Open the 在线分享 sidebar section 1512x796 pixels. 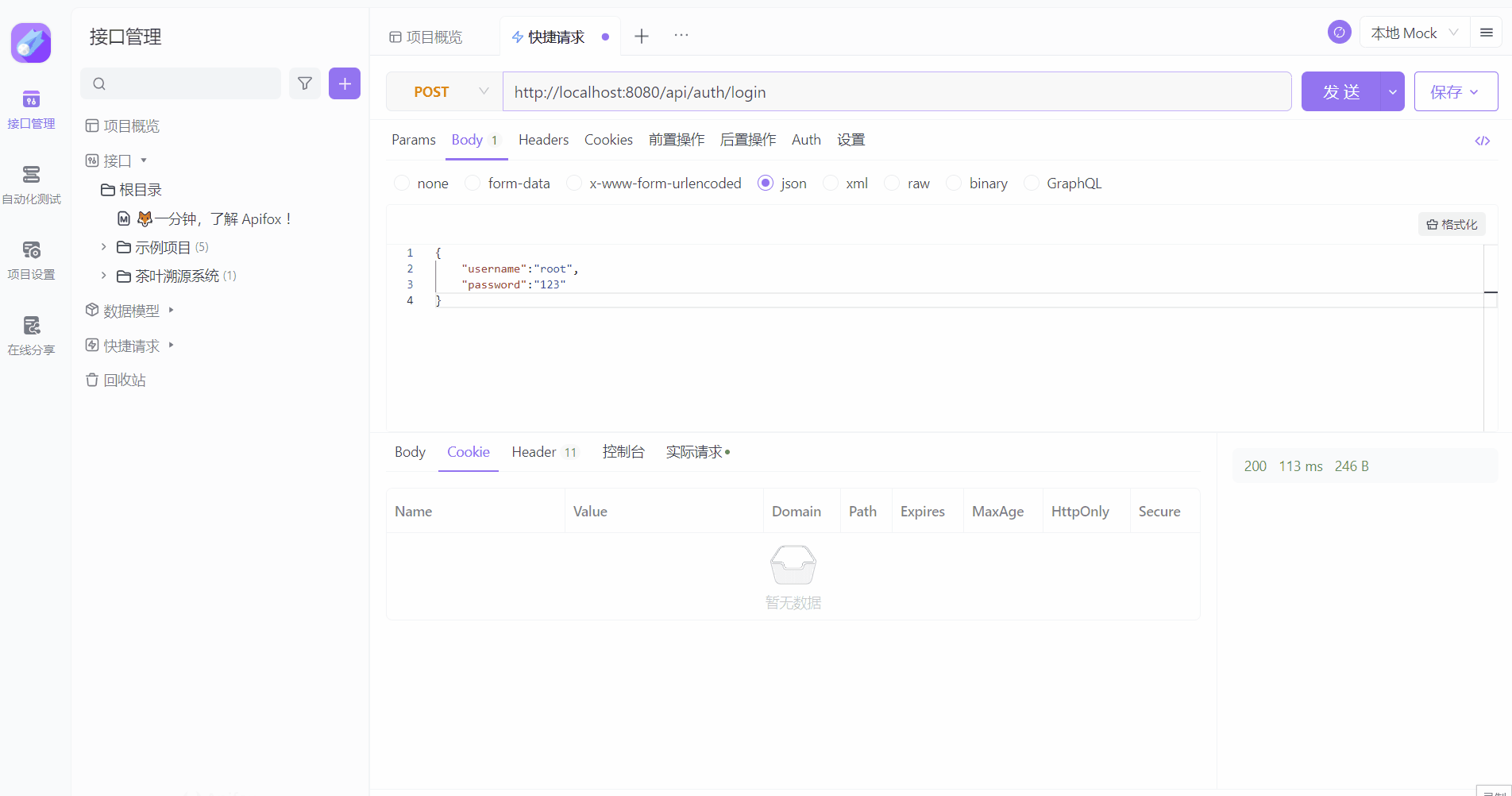pos(31,335)
